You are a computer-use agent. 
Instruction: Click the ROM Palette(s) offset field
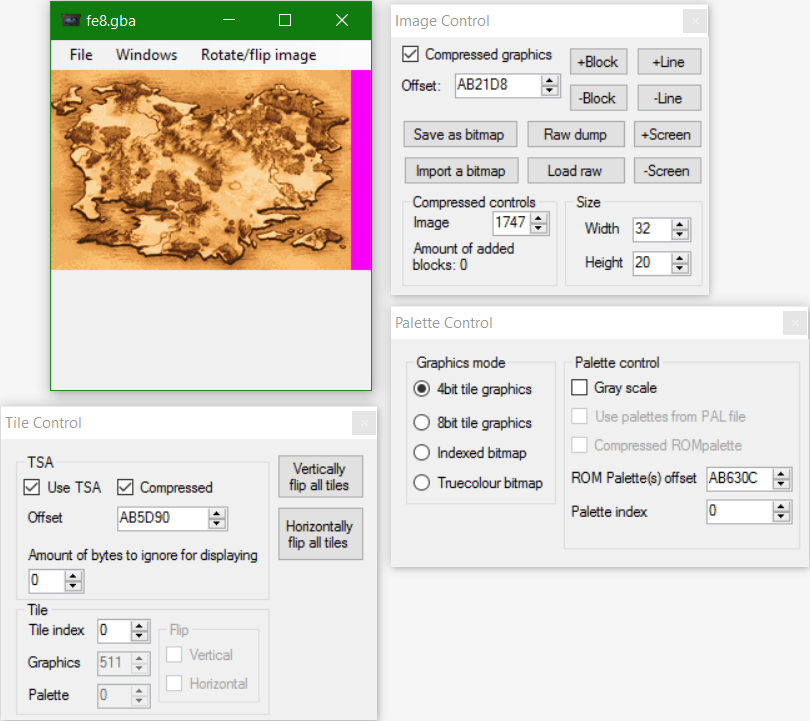tap(737, 478)
